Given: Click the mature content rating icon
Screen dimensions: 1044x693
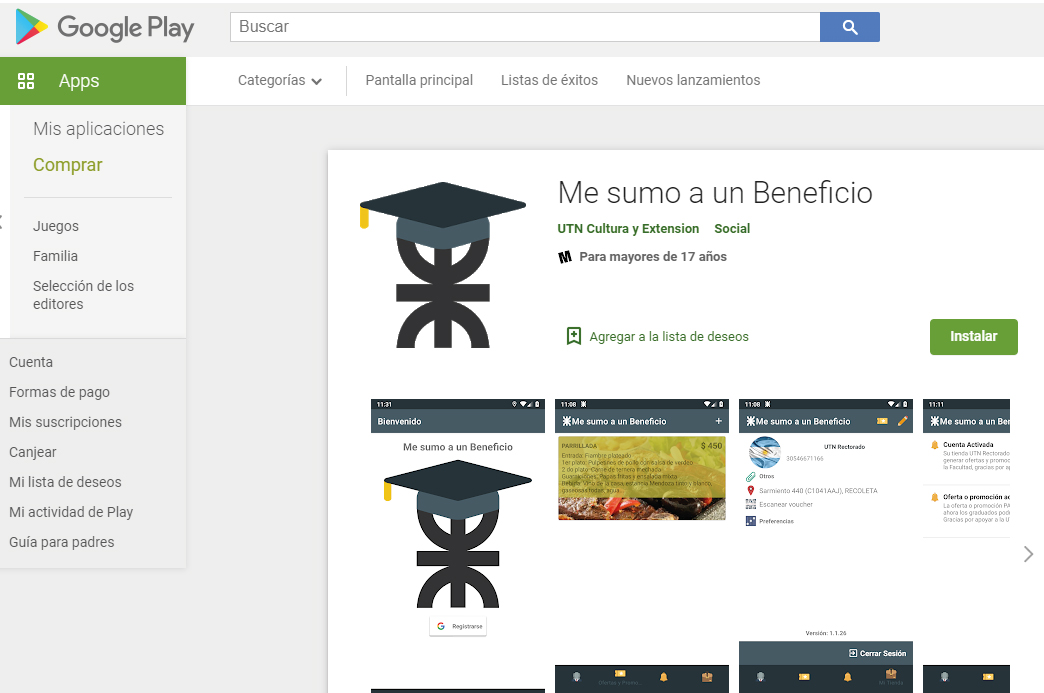Looking at the screenshot, I should coord(565,257).
